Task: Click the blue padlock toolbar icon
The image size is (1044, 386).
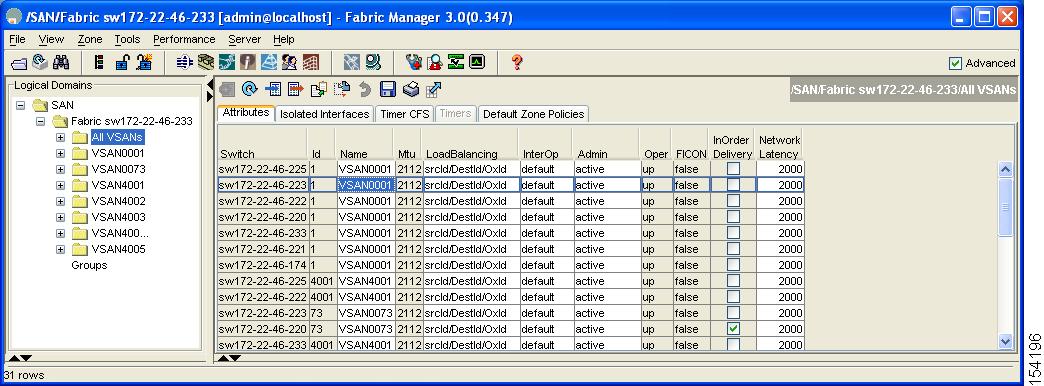Action: 122,63
